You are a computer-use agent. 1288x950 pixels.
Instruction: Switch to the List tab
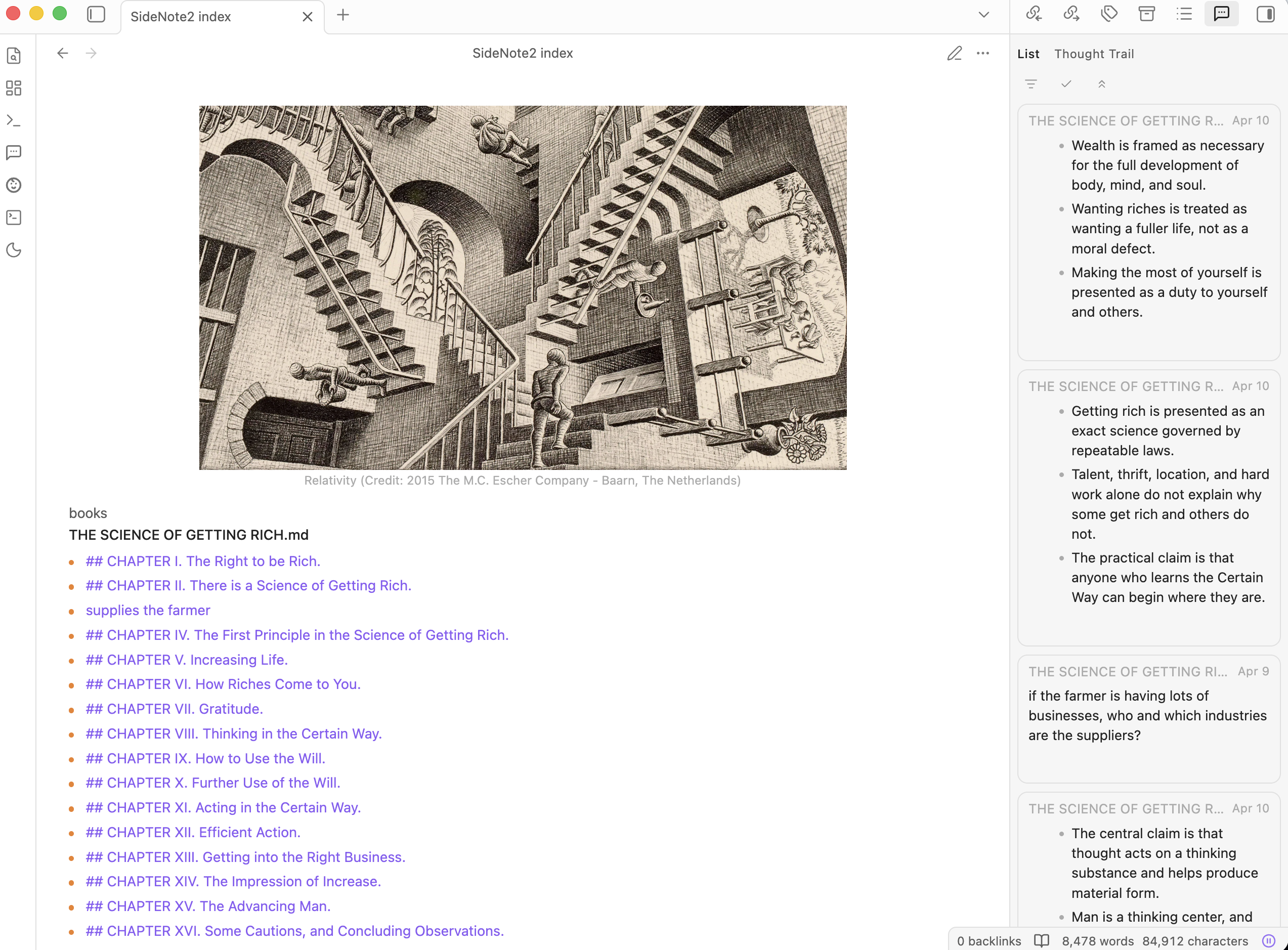[1028, 54]
